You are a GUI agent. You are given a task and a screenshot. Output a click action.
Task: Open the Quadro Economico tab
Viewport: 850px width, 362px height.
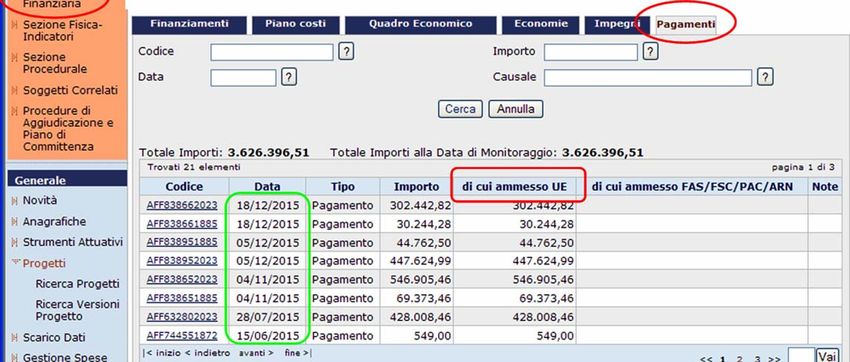(421, 24)
